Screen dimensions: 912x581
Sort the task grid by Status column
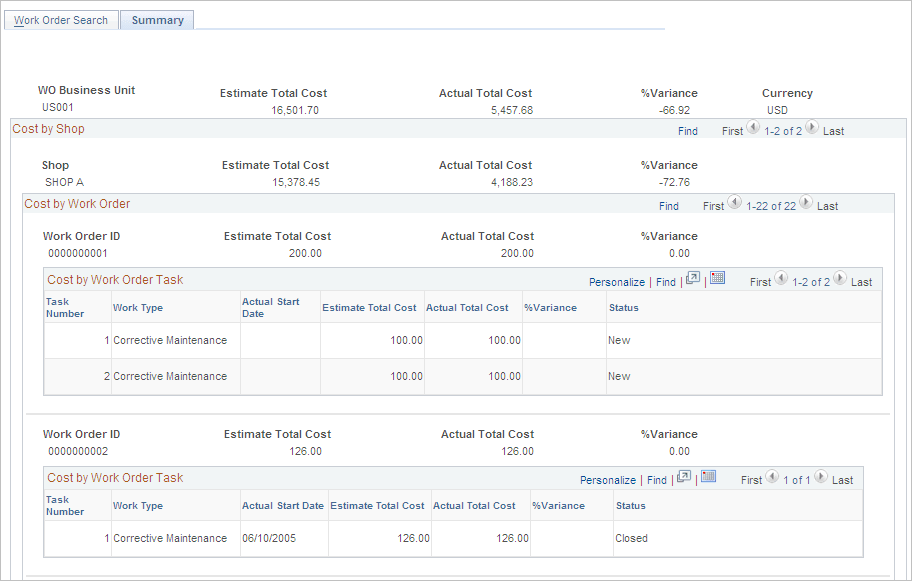pos(624,307)
